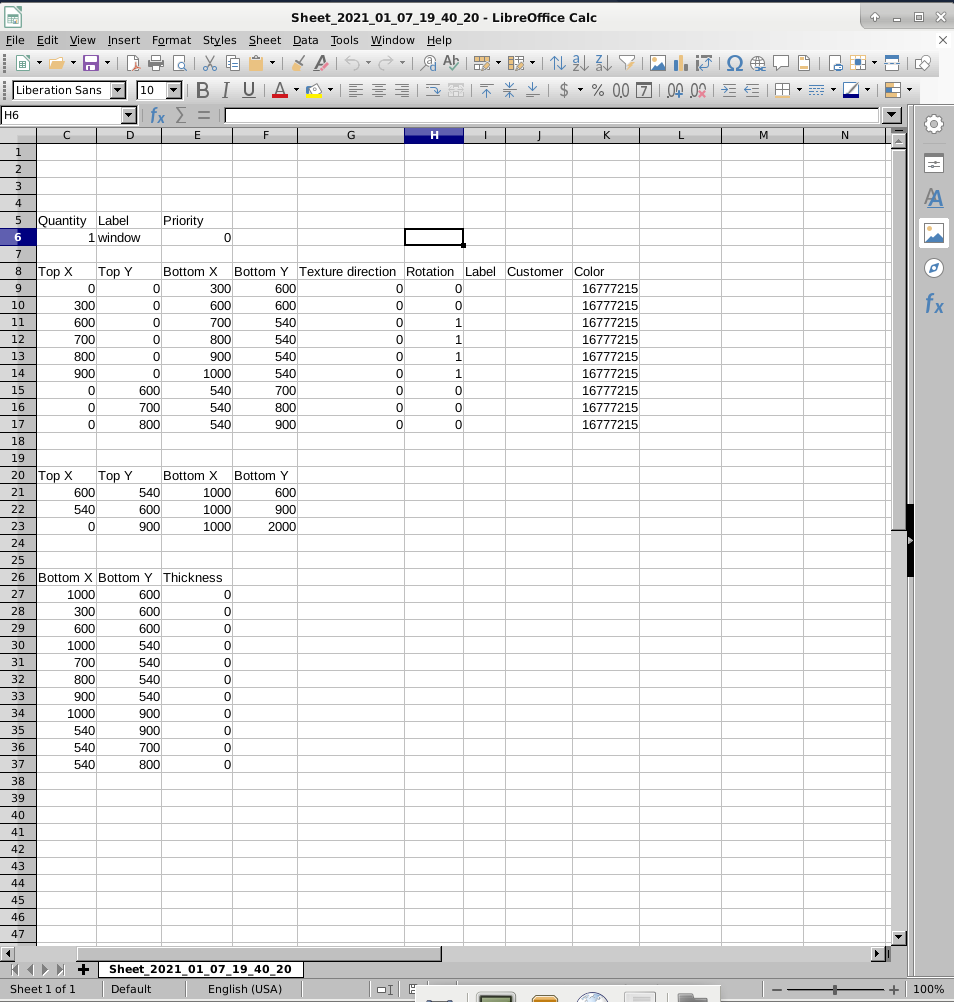Format cell as percent
The image size is (954, 1002).
pos(598,90)
